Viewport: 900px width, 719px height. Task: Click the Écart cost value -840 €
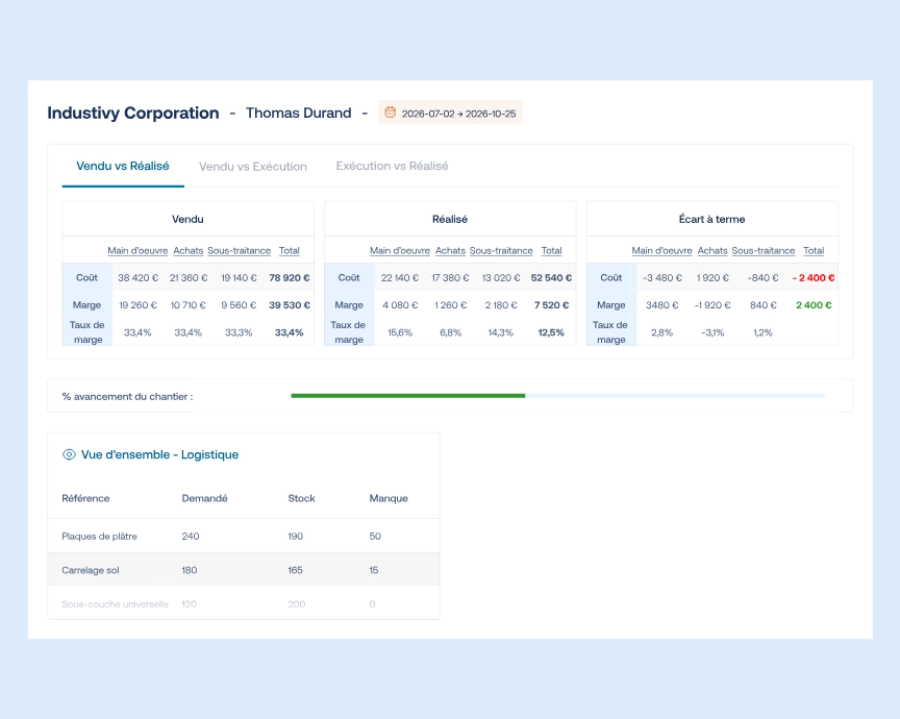pyautogui.click(x=763, y=278)
